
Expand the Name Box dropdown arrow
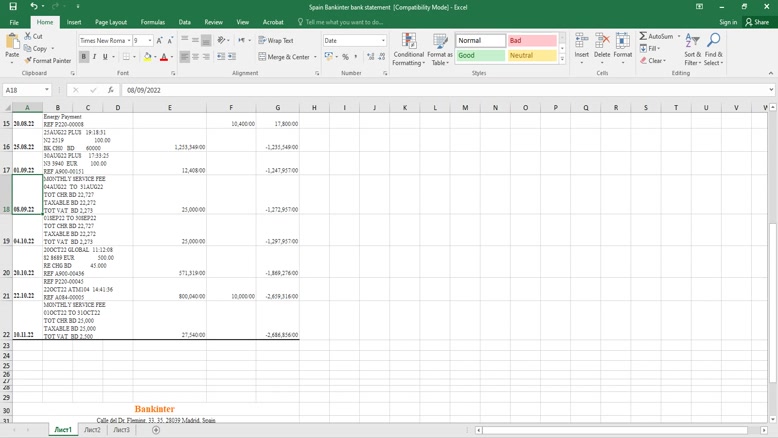point(47,90)
